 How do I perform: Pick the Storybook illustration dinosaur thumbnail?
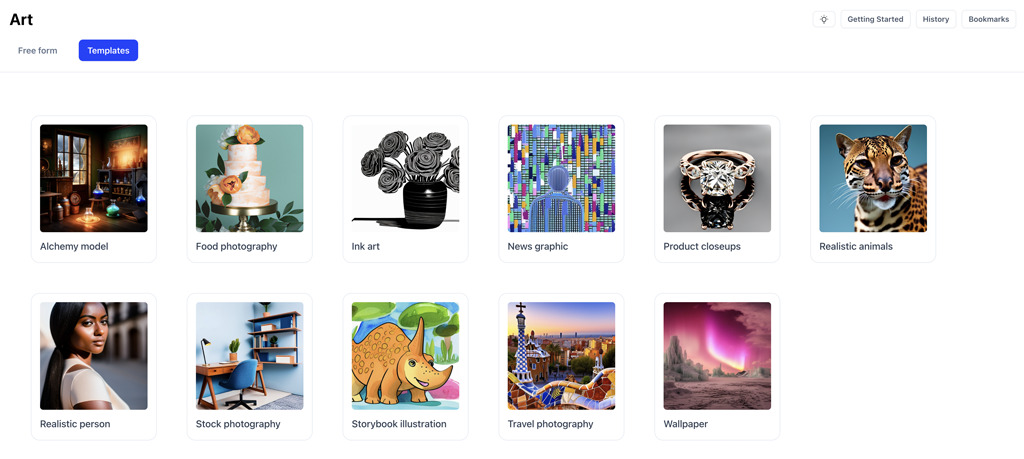(406, 356)
